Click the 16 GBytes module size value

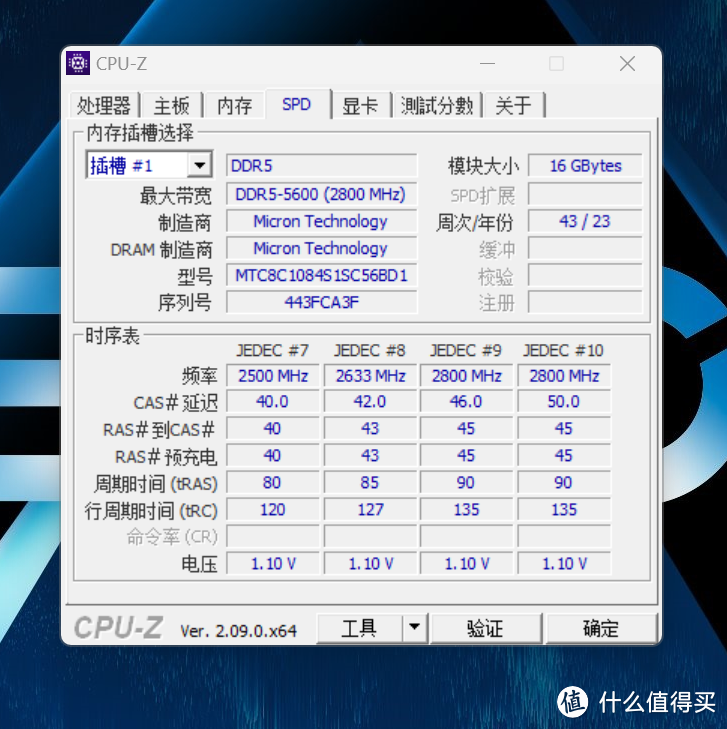tap(585, 166)
